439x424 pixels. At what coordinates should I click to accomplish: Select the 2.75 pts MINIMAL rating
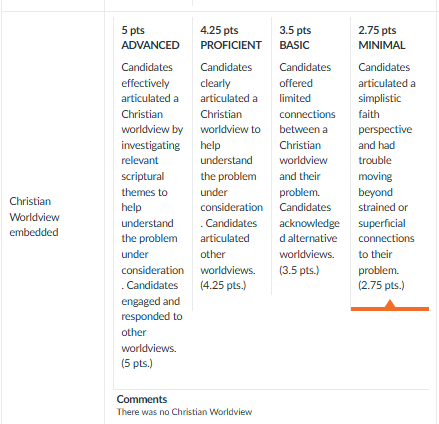pyautogui.click(x=390, y=162)
